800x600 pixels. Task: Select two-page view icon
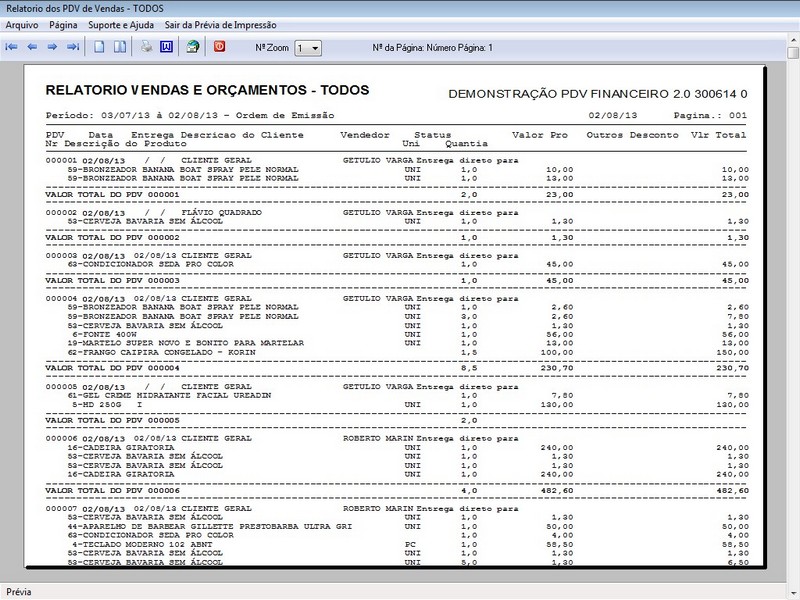(119, 47)
